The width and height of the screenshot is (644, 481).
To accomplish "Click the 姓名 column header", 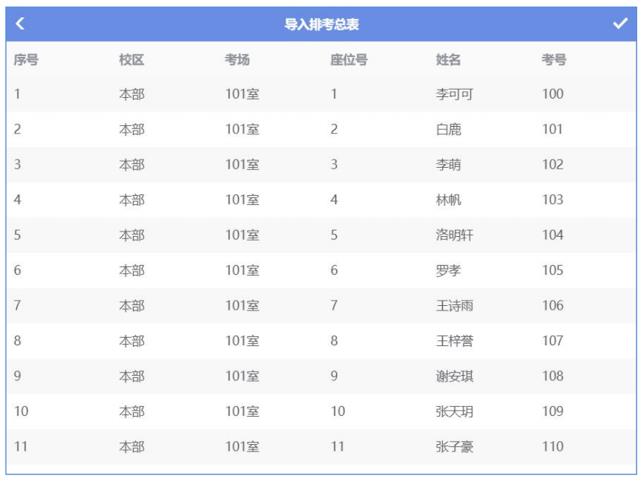I will pyautogui.click(x=448, y=60).
